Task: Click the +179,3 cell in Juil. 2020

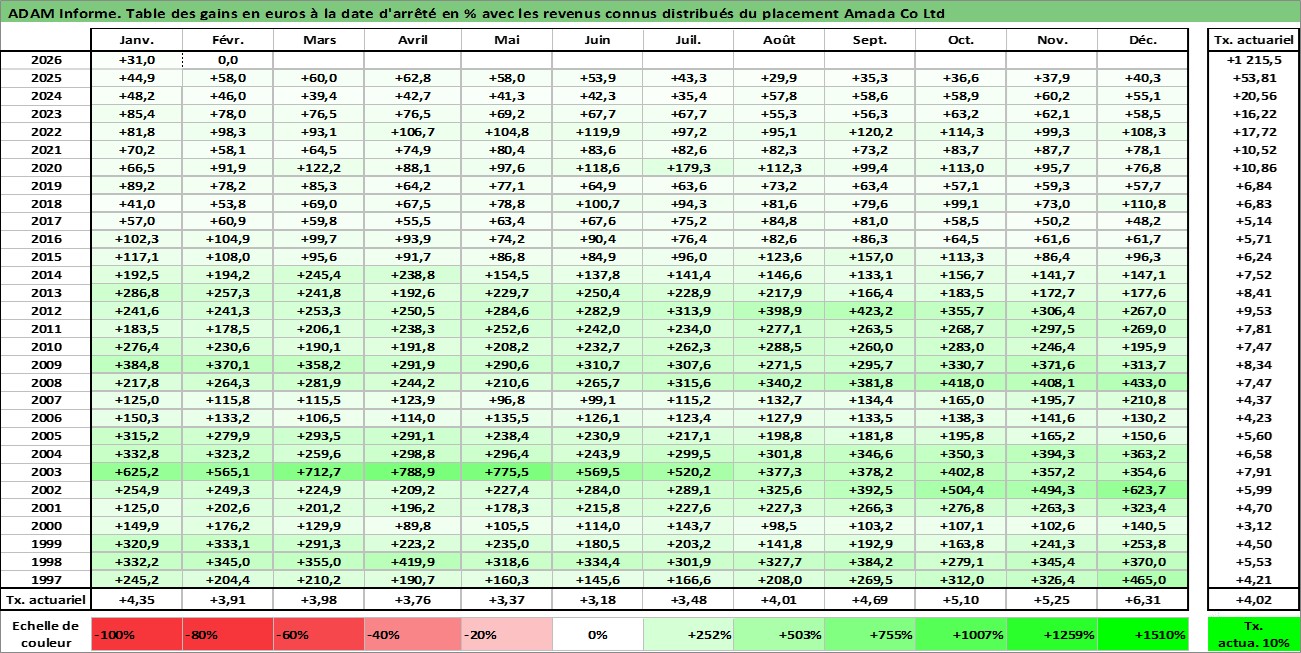Action: tap(687, 168)
